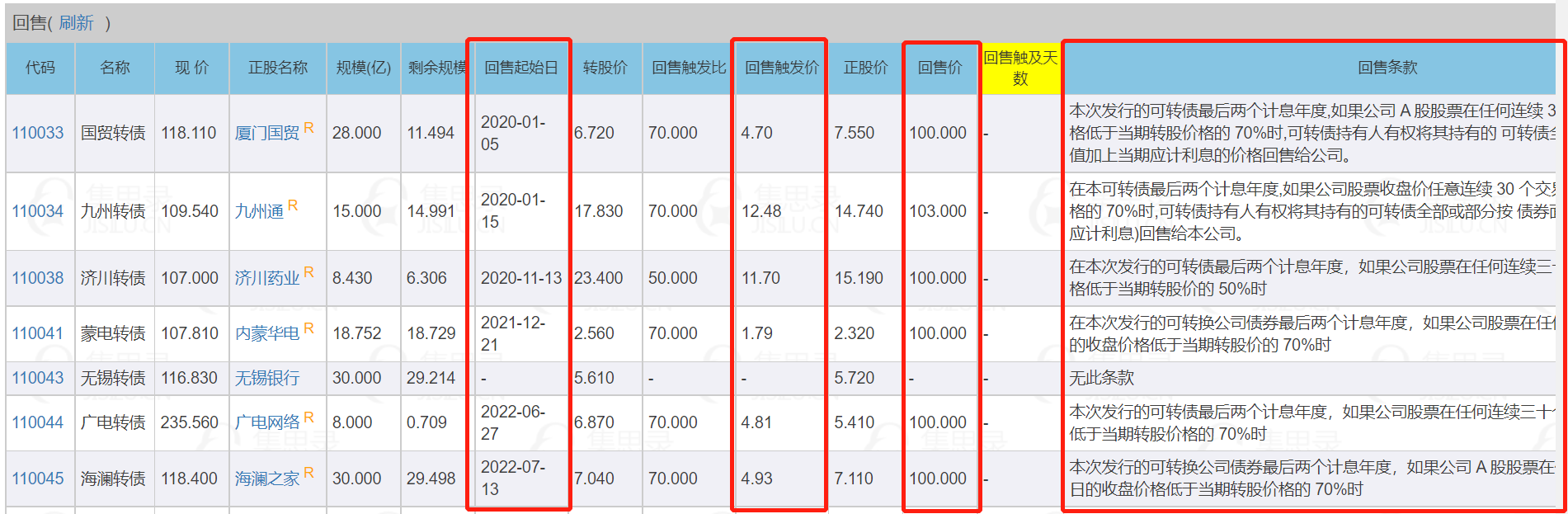Open bond code 110038 link
The height and width of the screenshot is (514, 1568).
click(37, 278)
